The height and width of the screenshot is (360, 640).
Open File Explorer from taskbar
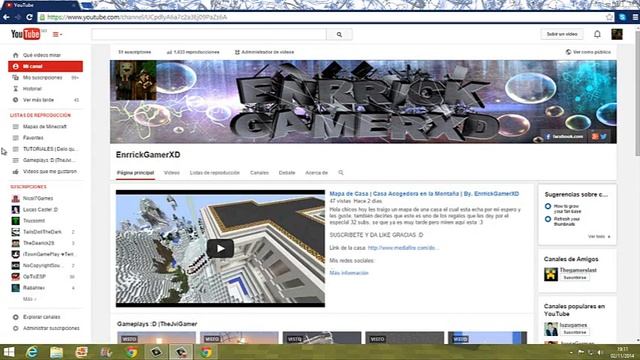[x=56, y=352]
